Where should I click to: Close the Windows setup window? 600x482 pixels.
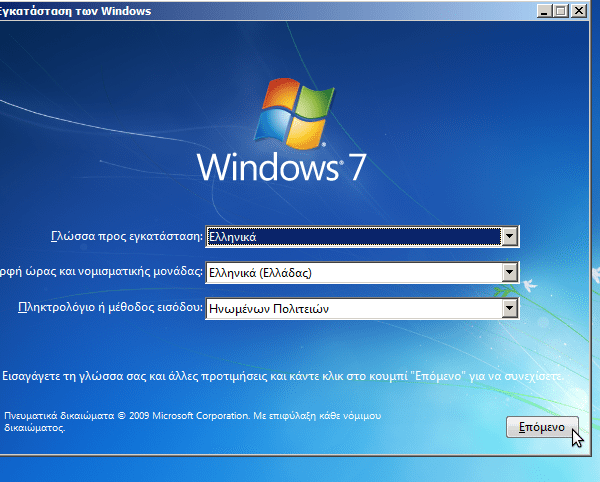tap(579, 11)
